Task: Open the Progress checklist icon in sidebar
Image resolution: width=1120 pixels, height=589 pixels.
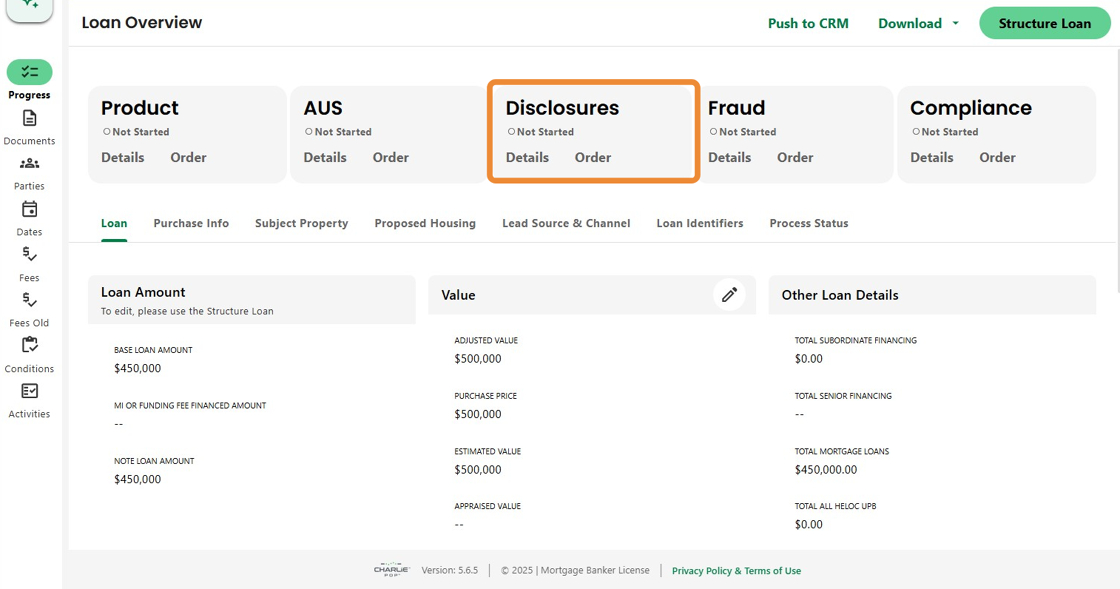Action: click(29, 72)
